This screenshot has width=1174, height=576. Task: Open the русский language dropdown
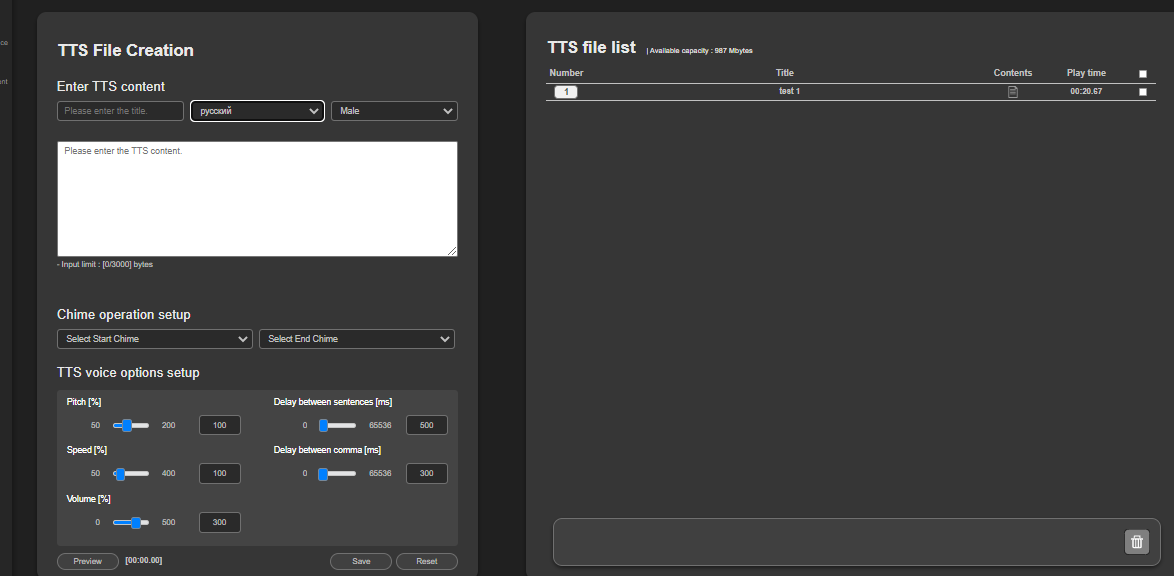pyautogui.click(x=258, y=111)
